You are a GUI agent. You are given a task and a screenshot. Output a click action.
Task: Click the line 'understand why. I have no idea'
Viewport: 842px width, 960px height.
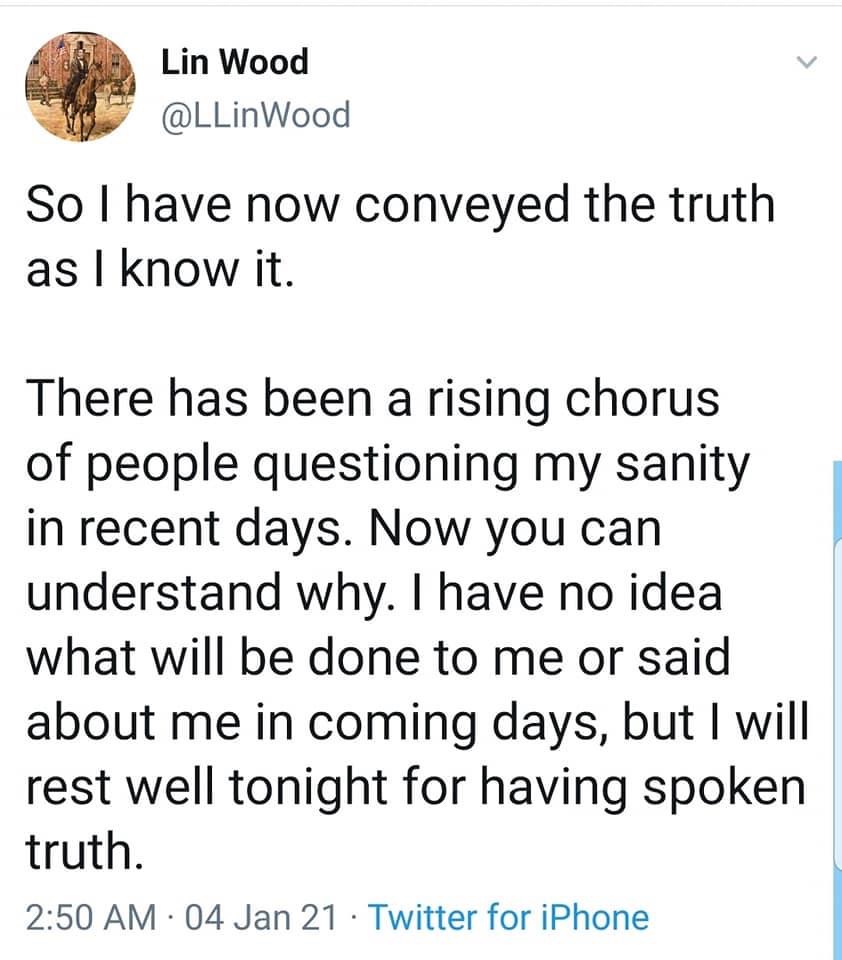click(x=374, y=594)
